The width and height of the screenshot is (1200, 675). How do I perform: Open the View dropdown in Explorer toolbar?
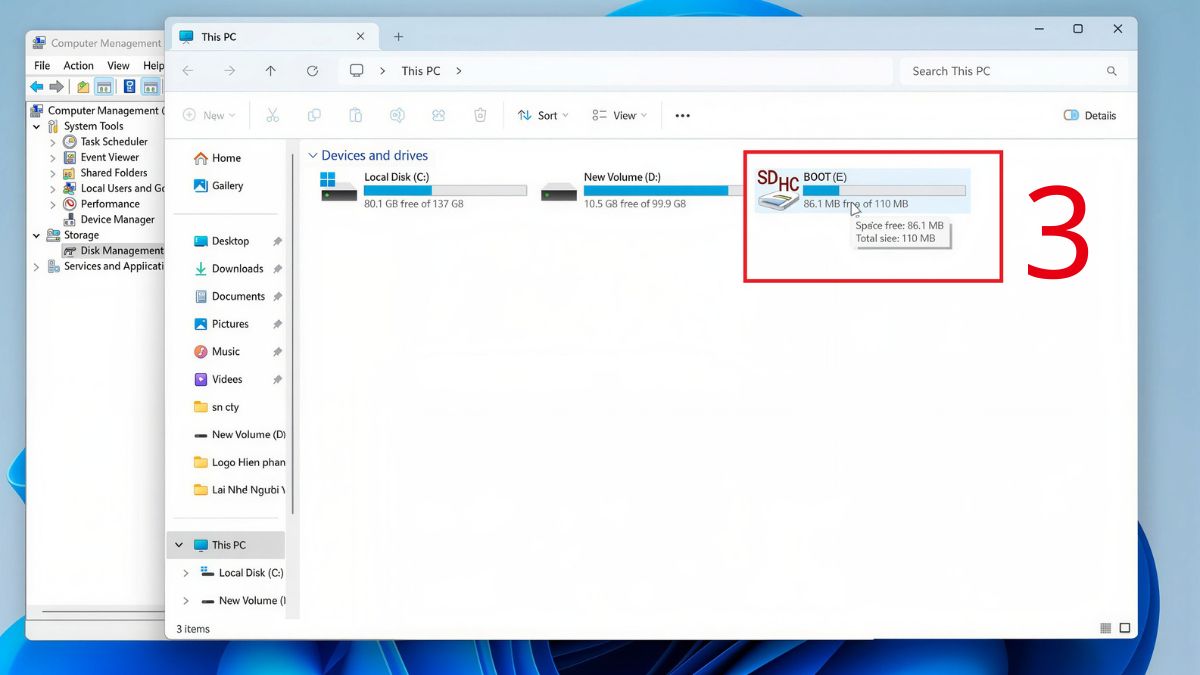[x=620, y=115]
